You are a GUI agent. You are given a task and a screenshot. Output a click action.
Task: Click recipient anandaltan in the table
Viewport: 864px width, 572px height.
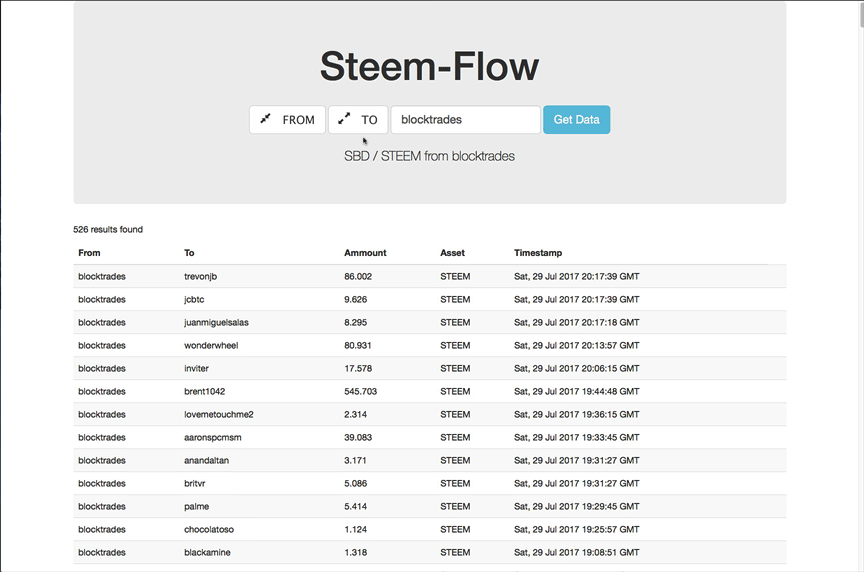[206, 460]
